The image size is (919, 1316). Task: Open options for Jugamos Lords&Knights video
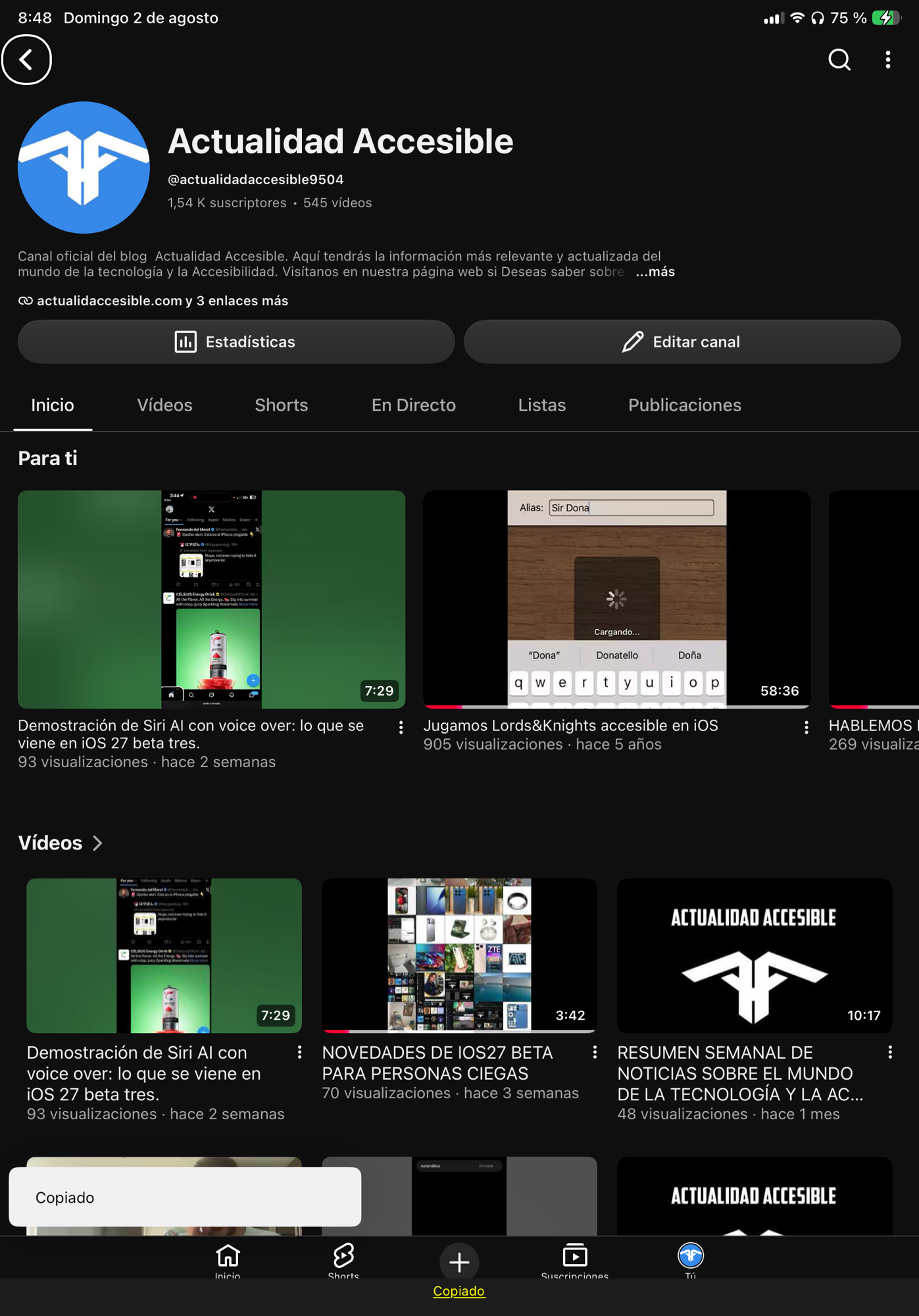806,727
